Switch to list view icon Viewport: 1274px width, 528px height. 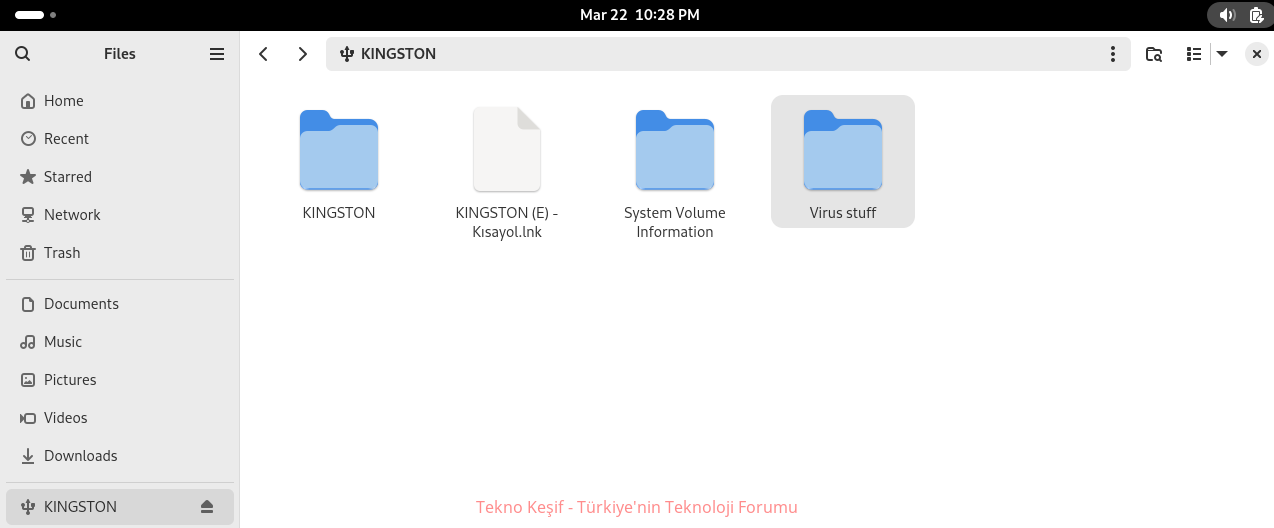pyautogui.click(x=1193, y=54)
